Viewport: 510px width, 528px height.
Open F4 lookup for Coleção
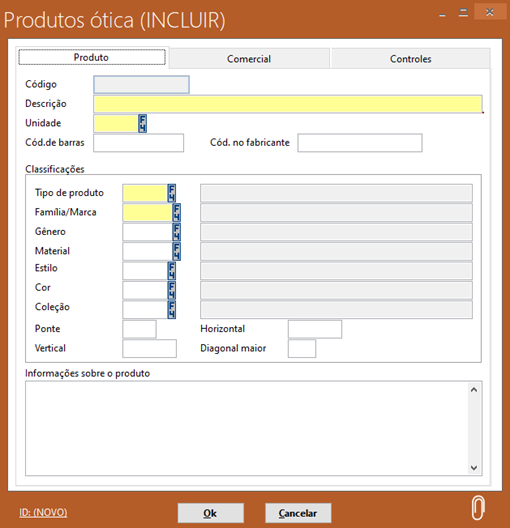click(x=172, y=310)
